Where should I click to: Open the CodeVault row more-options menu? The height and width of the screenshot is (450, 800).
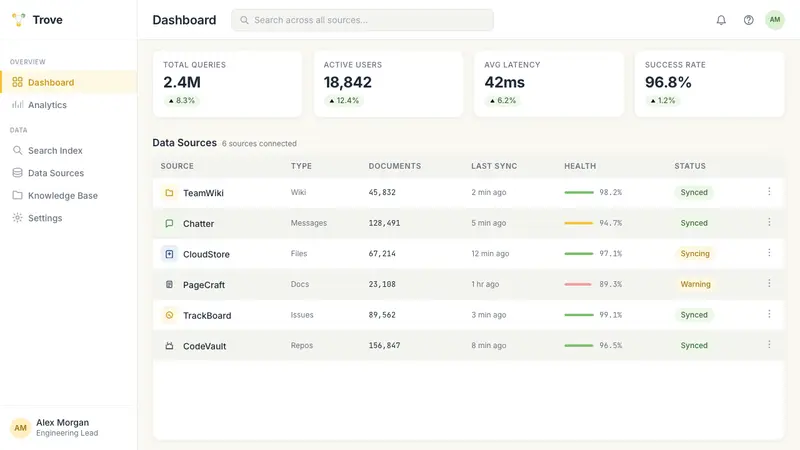coord(769,345)
